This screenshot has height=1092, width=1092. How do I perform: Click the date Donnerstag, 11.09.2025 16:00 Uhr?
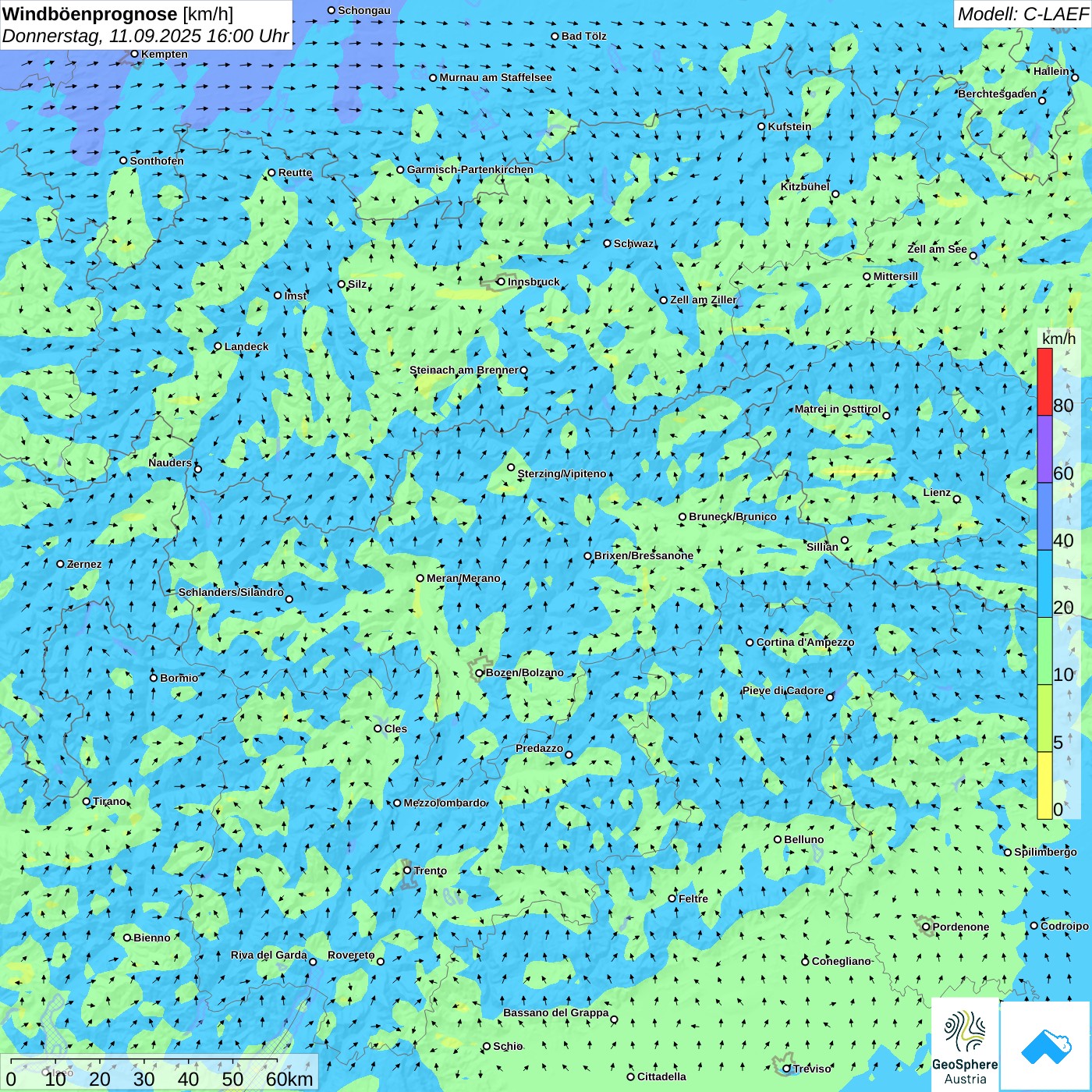pos(146,36)
